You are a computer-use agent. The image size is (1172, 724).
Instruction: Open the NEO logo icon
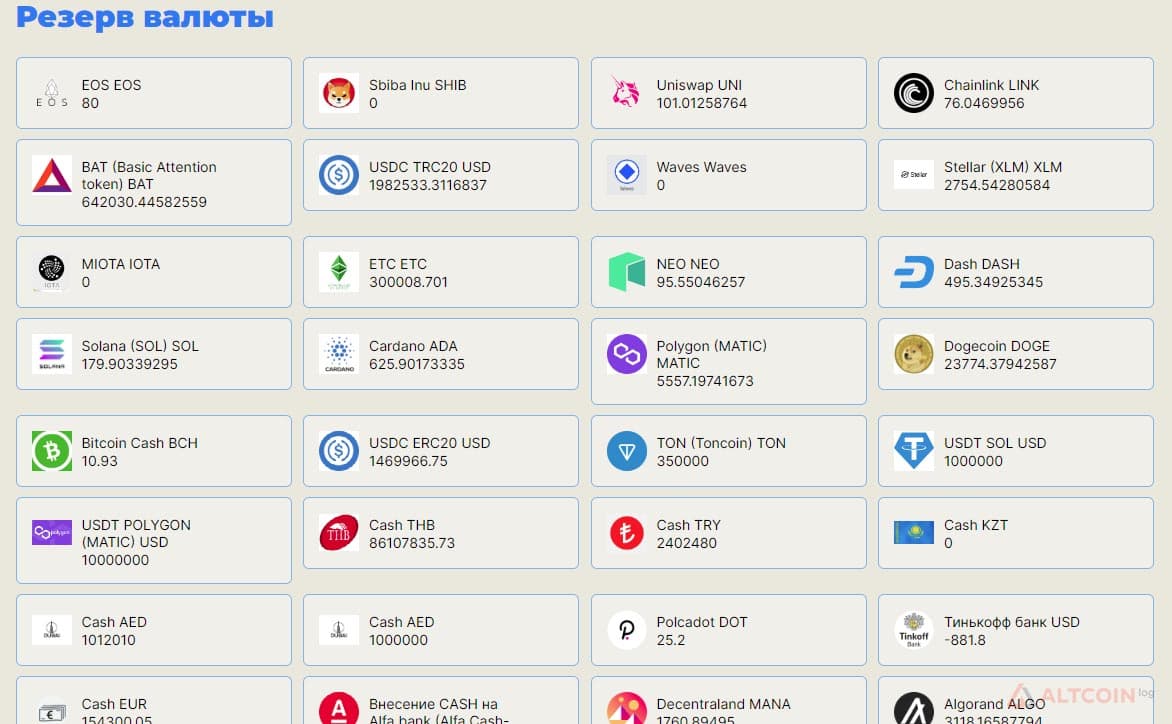(626, 272)
